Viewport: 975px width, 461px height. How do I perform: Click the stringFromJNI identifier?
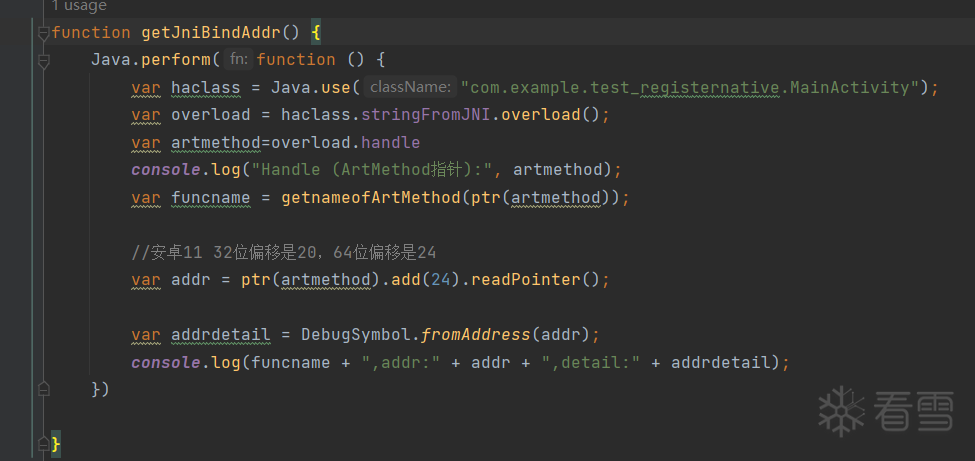click(431, 114)
